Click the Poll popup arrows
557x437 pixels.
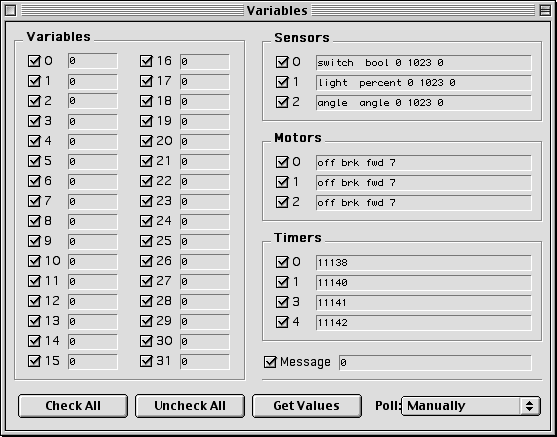click(x=530, y=406)
